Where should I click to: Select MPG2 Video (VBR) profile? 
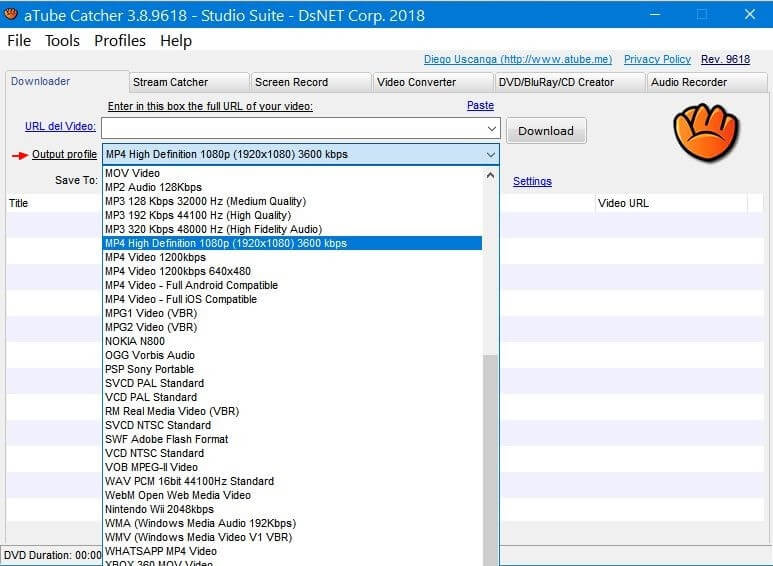pyautogui.click(x=292, y=327)
